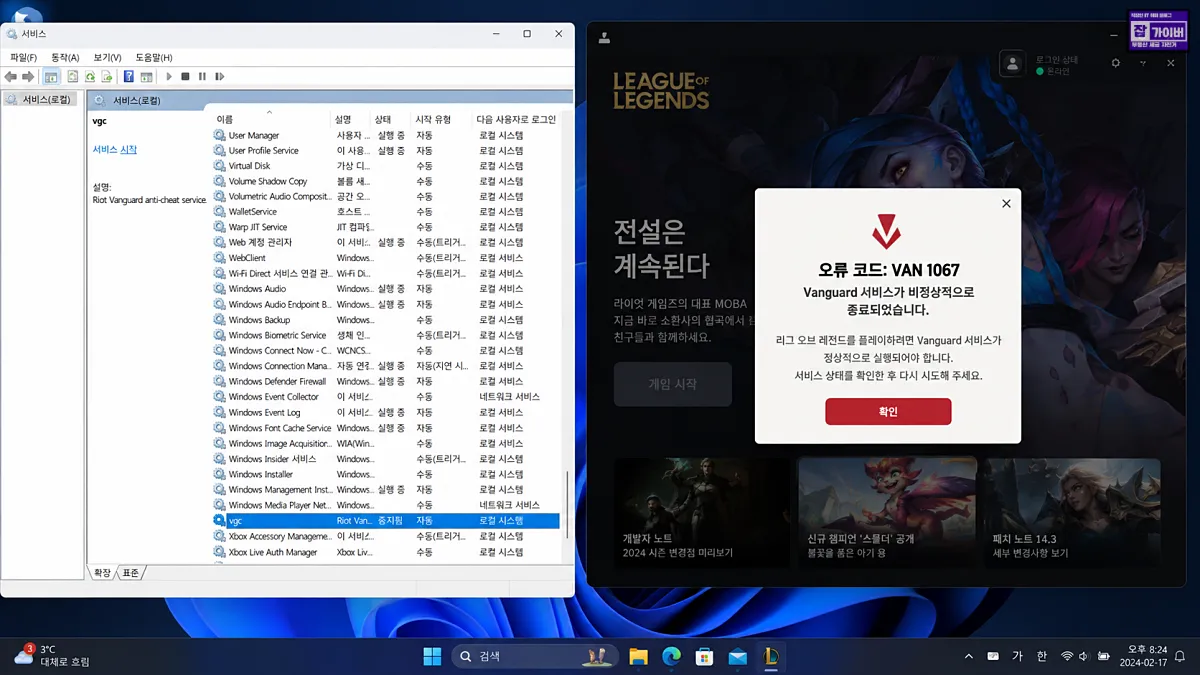Screen dimensions: 1200x675
Task: Select the Windows Event Log service
Action: pyautogui.click(x=386, y=412)
